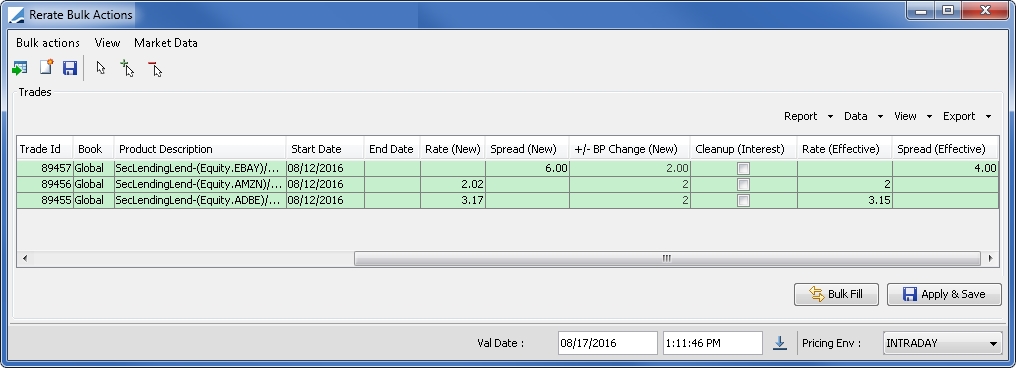1016x368 pixels.
Task: Click the Equity.ADBE product description cell
Action: [x=200, y=200]
